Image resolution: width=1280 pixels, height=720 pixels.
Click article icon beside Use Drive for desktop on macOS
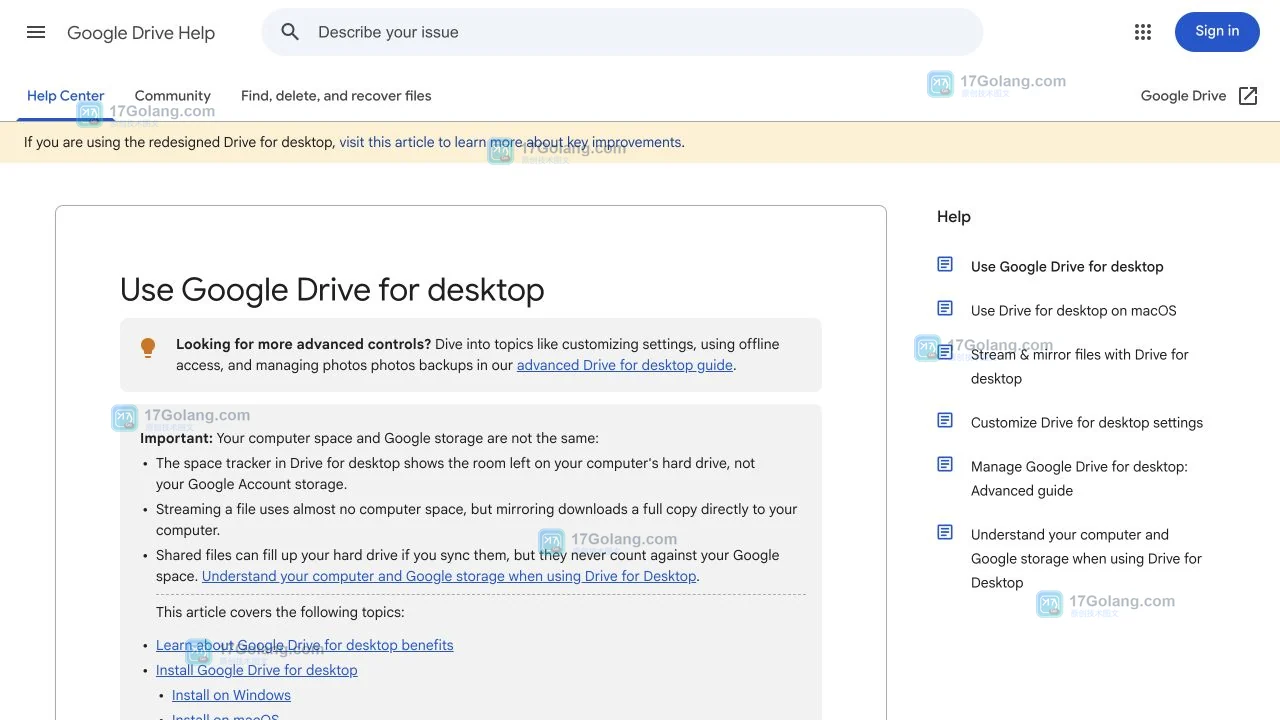click(945, 308)
